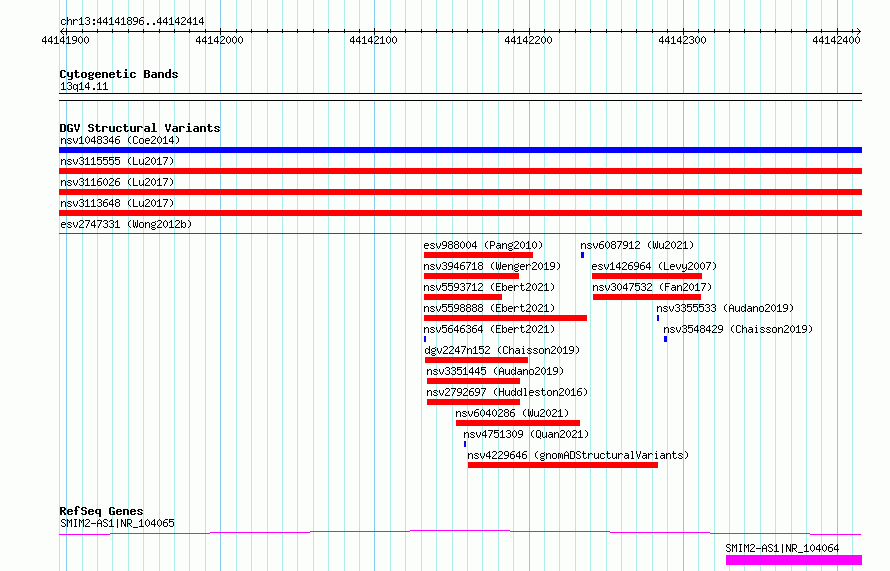Screen dimensions: 890x571
Task: Click the magenta SMIM2-AS1 NR_104064 exon block
Action: click(794, 560)
